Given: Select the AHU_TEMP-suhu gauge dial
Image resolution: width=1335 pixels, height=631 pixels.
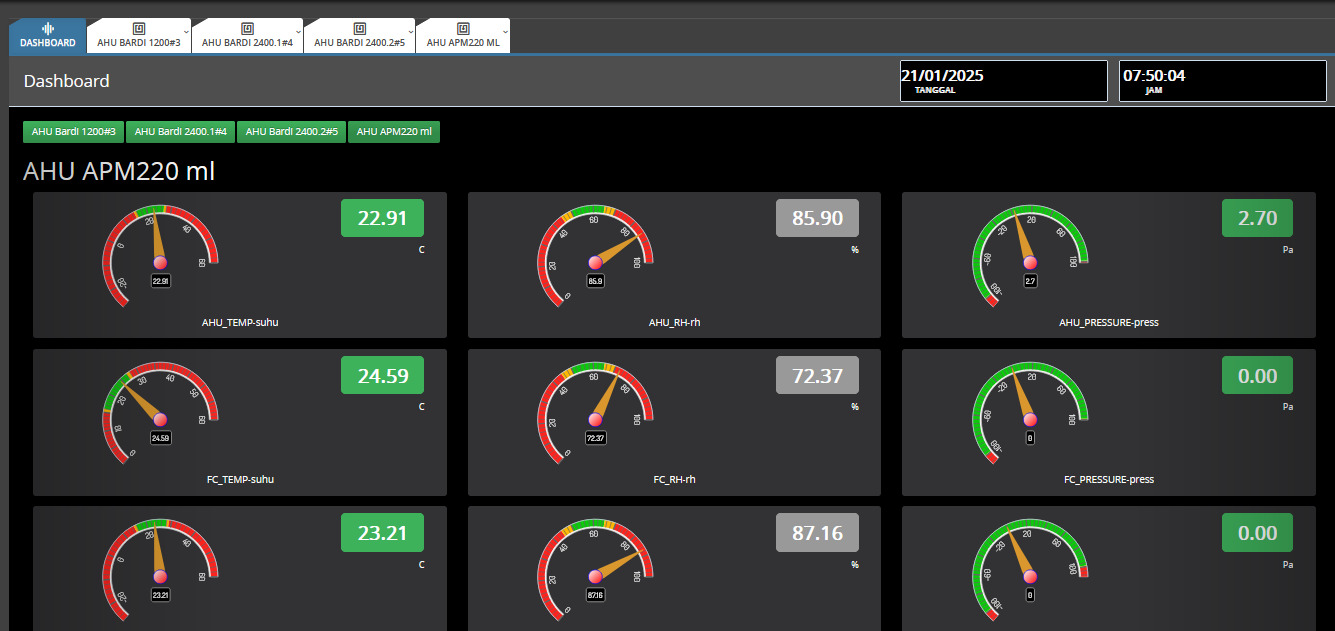Looking at the screenshot, I should (x=160, y=255).
